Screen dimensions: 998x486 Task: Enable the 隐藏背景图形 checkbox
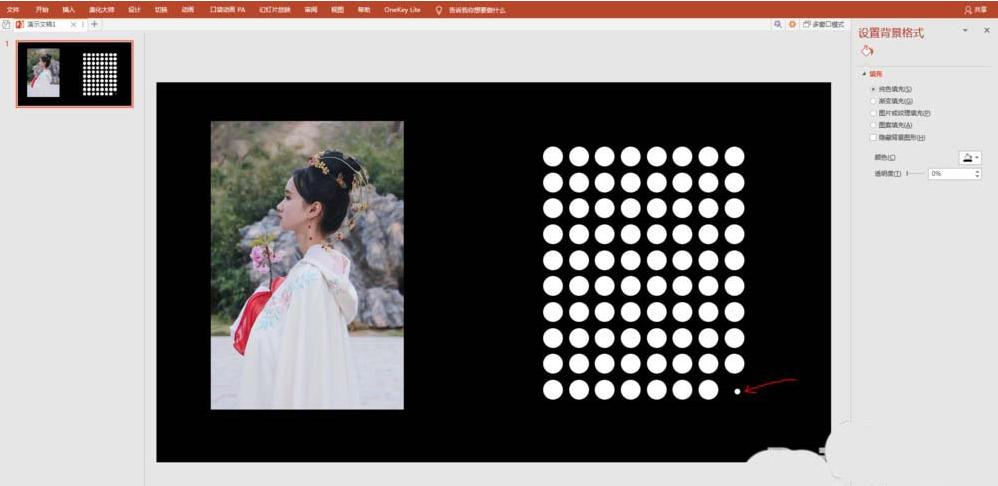point(873,137)
